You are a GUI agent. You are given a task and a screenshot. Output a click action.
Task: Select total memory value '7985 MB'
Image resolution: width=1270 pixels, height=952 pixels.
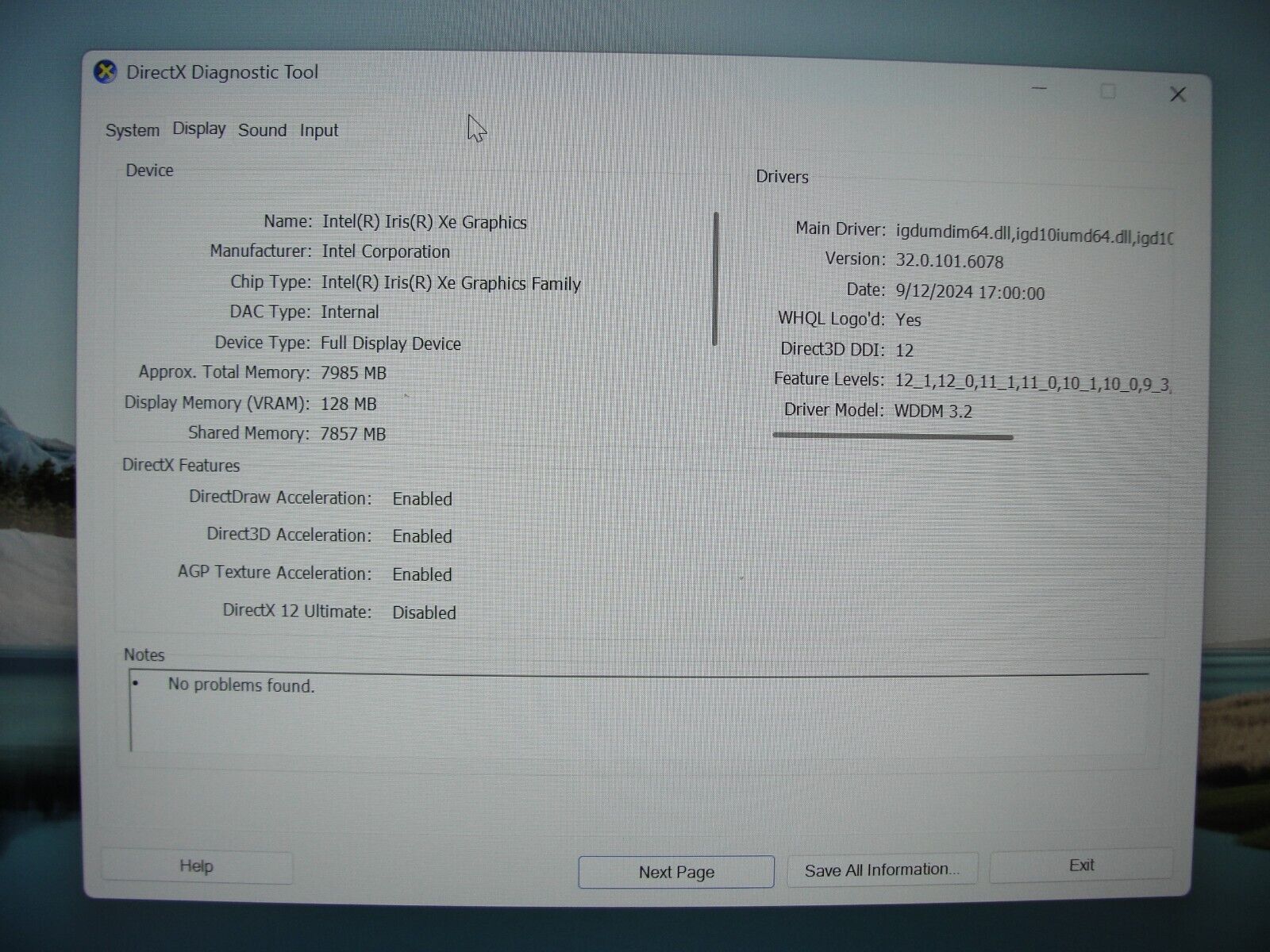(x=353, y=373)
